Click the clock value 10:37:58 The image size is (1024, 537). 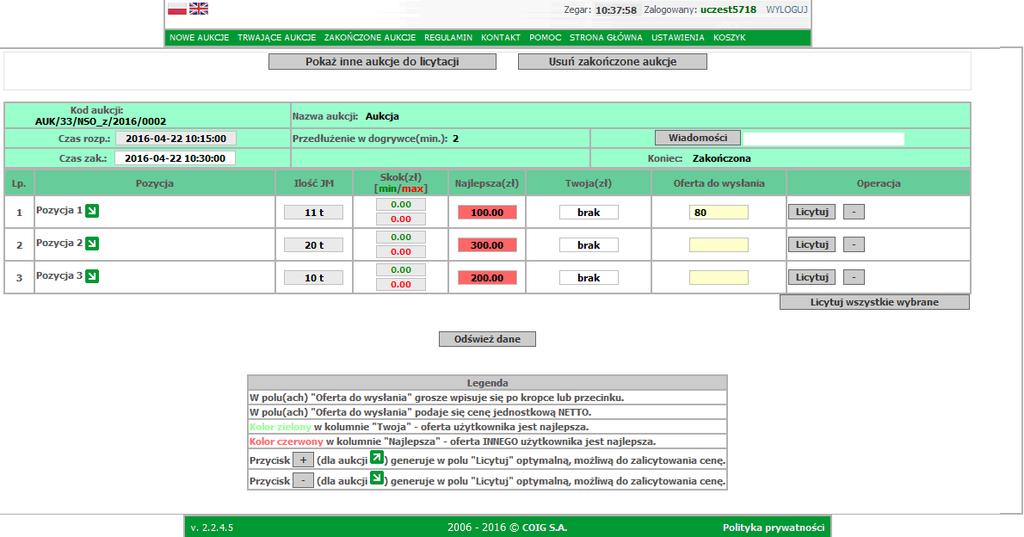(x=616, y=10)
